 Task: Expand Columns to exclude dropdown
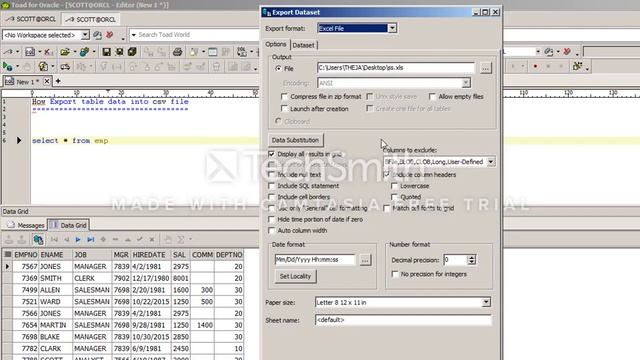click(x=491, y=162)
